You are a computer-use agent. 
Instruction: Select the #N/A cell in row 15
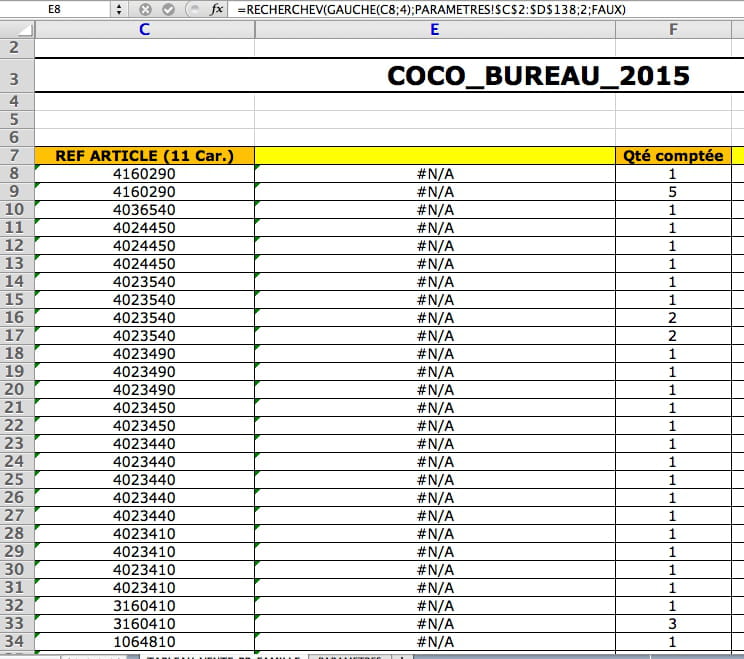(435, 299)
